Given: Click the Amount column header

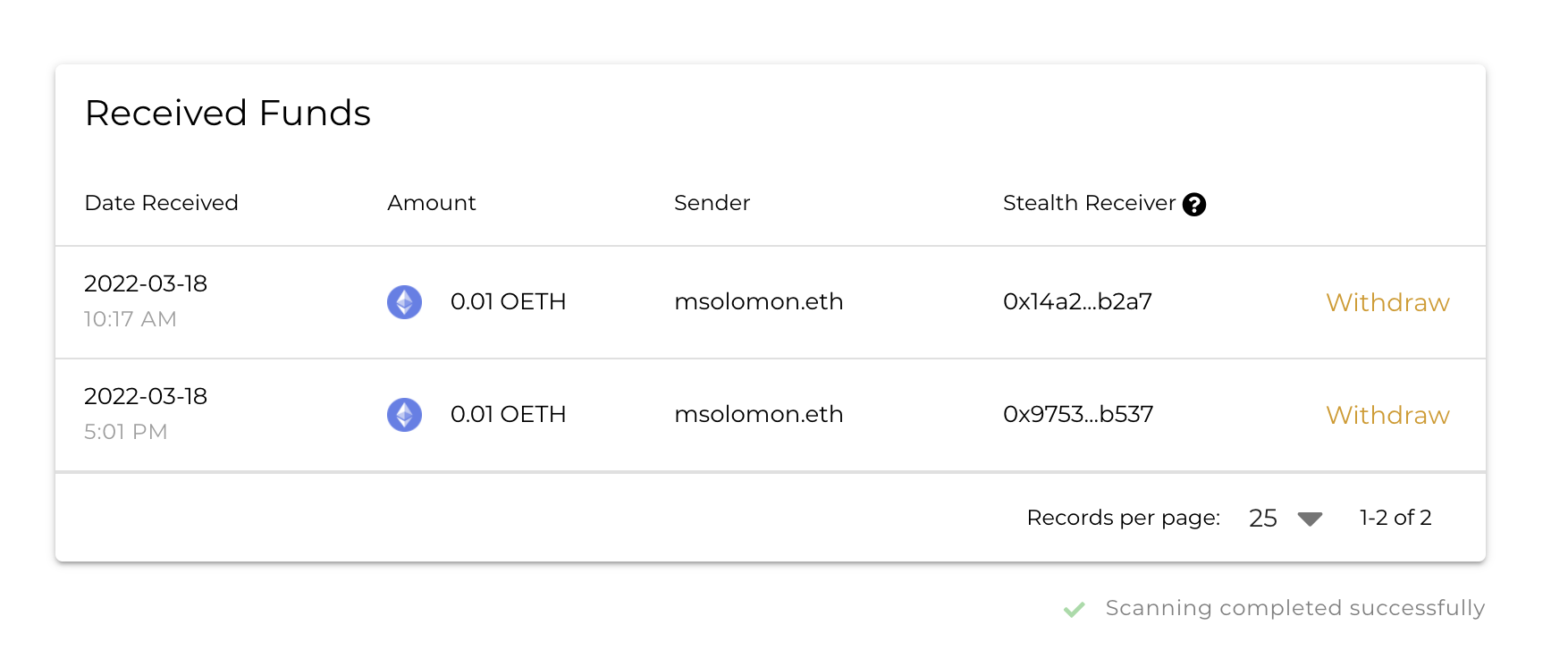Looking at the screenshot, I should click(432, 203).
